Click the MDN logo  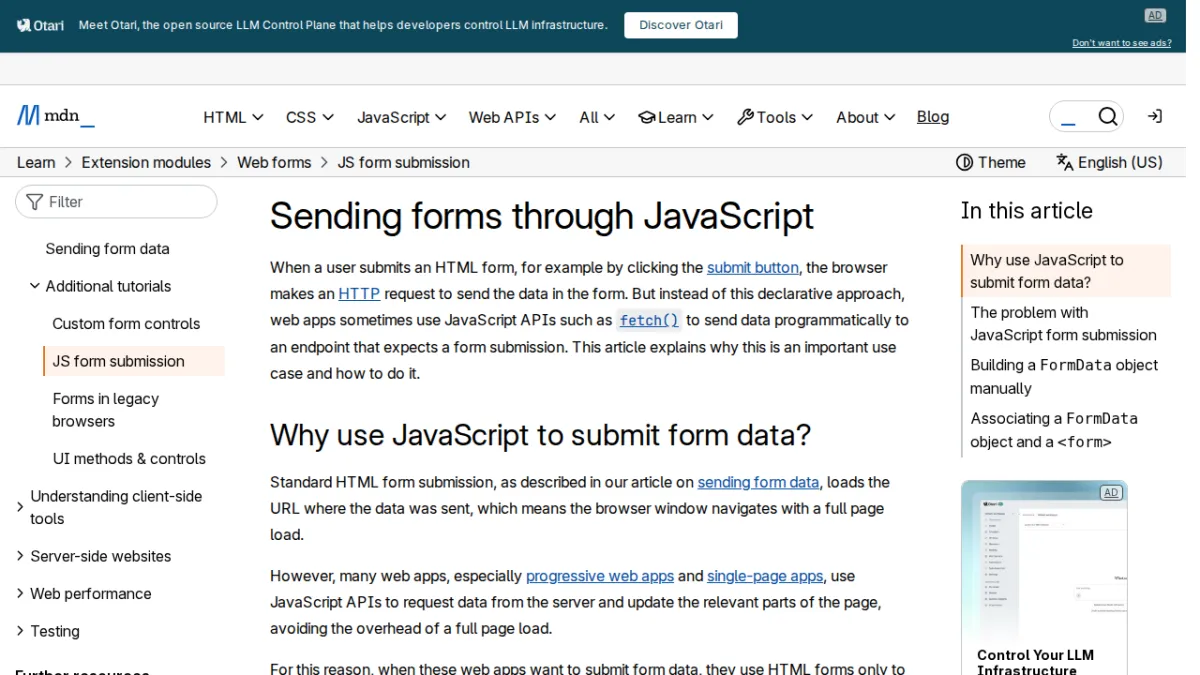[56, 116]
